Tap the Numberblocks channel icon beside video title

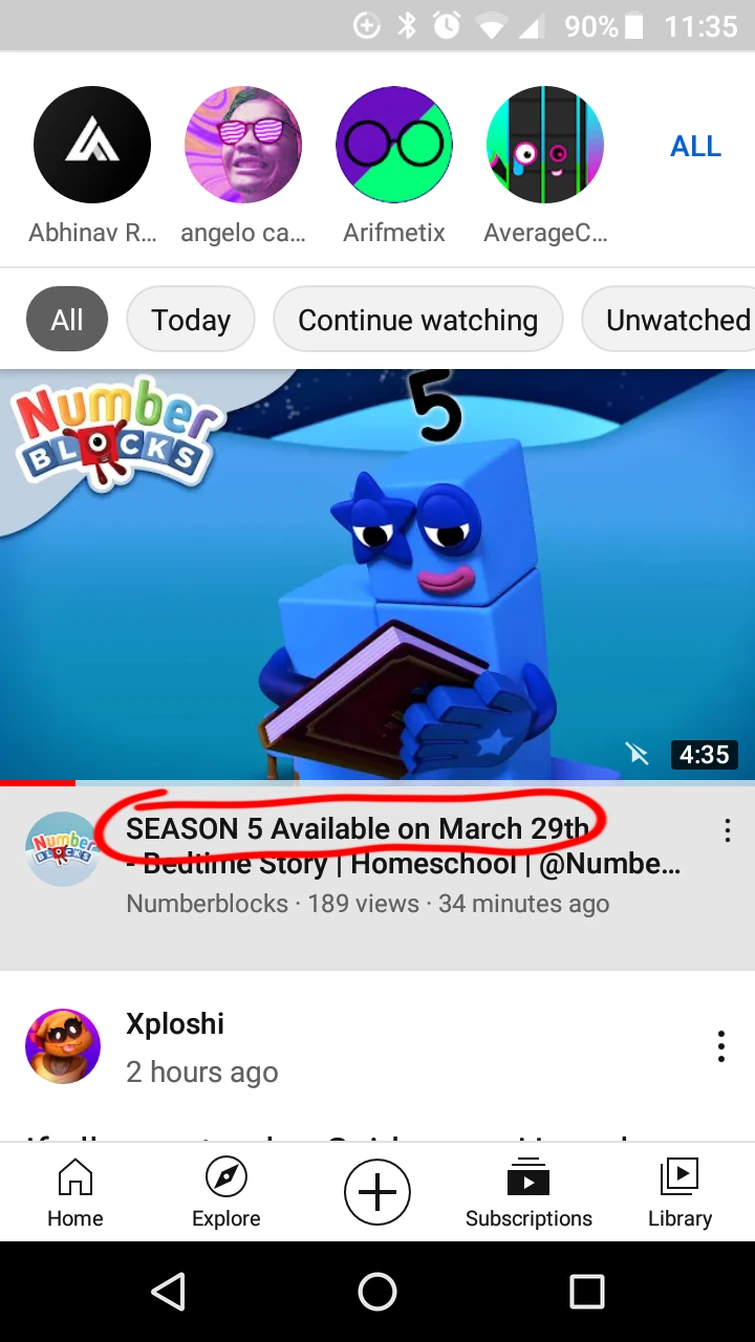pyautogui.click(x=62, y=849)
